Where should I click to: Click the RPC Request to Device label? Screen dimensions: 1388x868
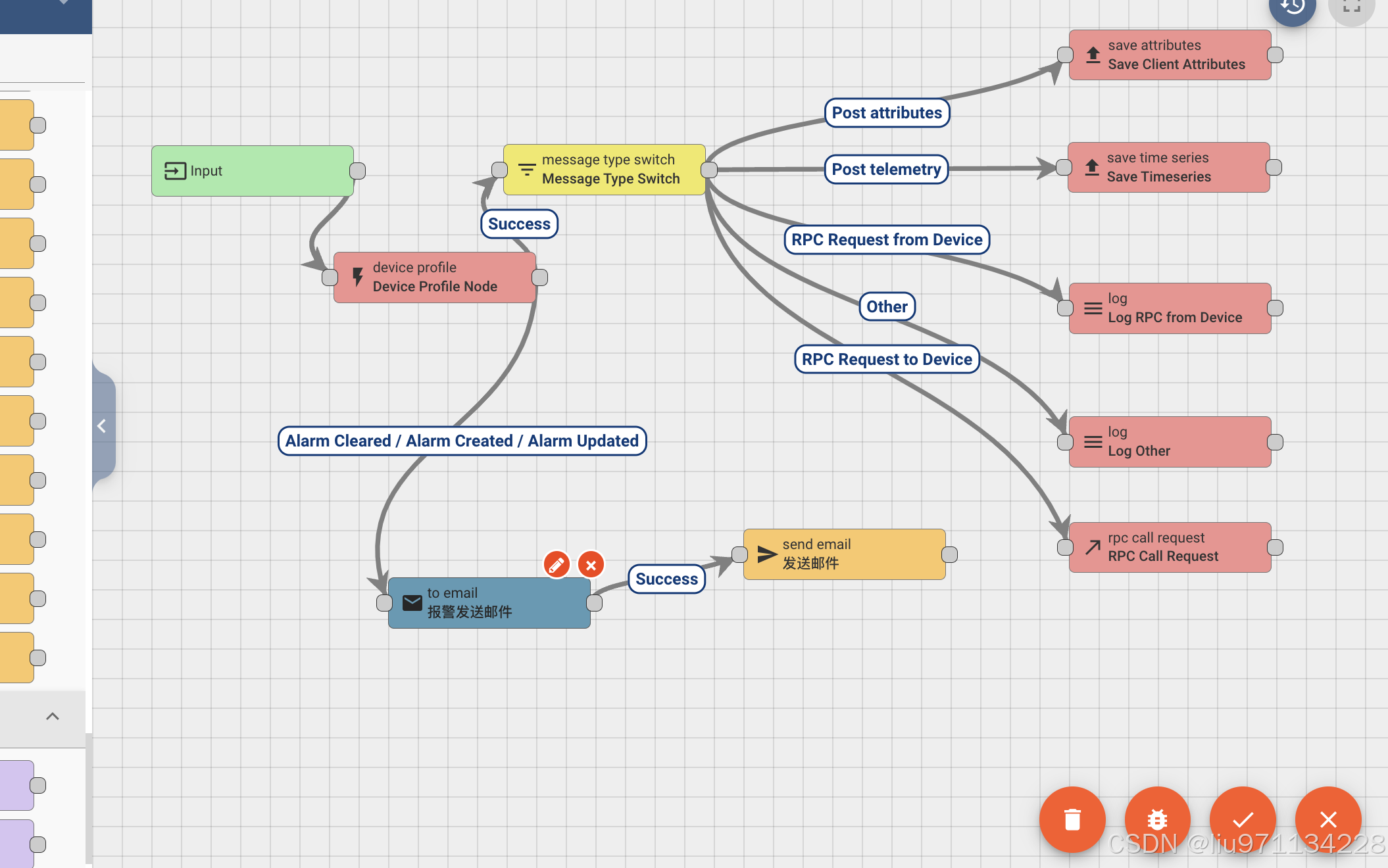[887, 360]
